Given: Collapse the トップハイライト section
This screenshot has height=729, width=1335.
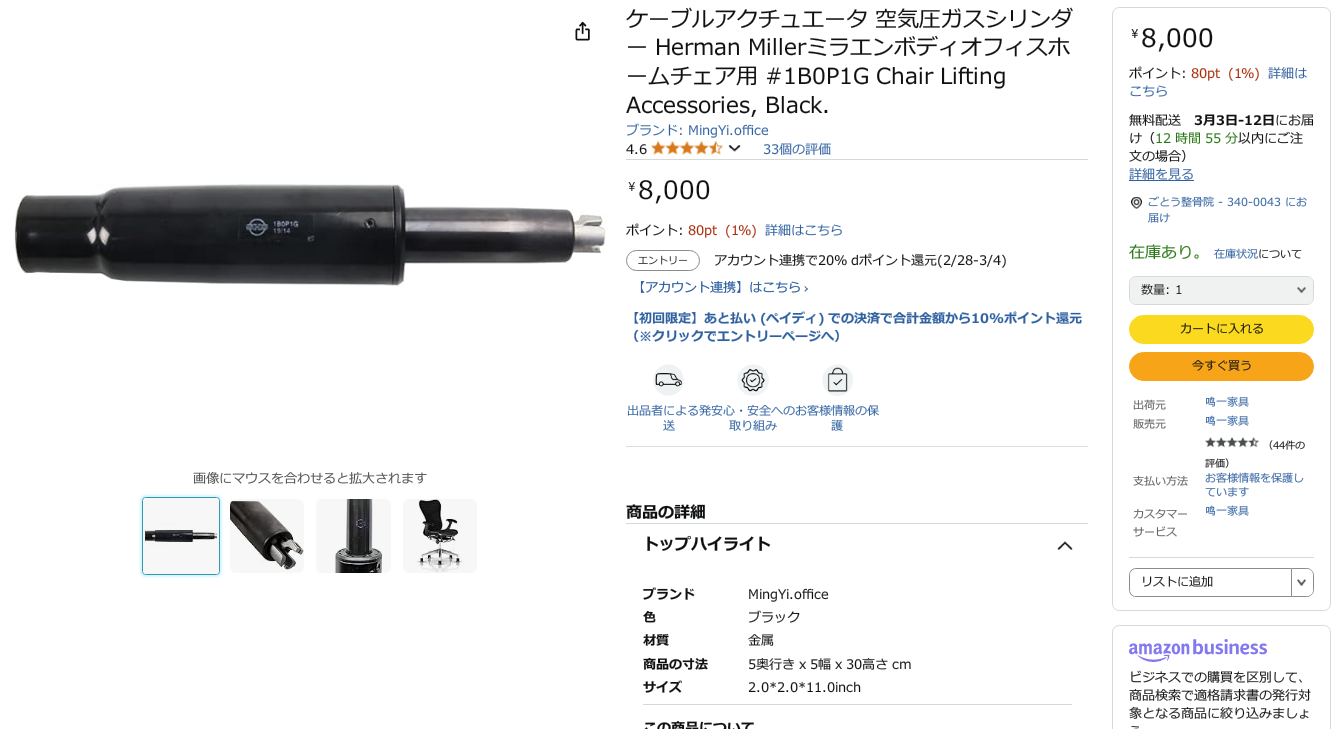Looking at the screenshot, I should [1065, 545].
